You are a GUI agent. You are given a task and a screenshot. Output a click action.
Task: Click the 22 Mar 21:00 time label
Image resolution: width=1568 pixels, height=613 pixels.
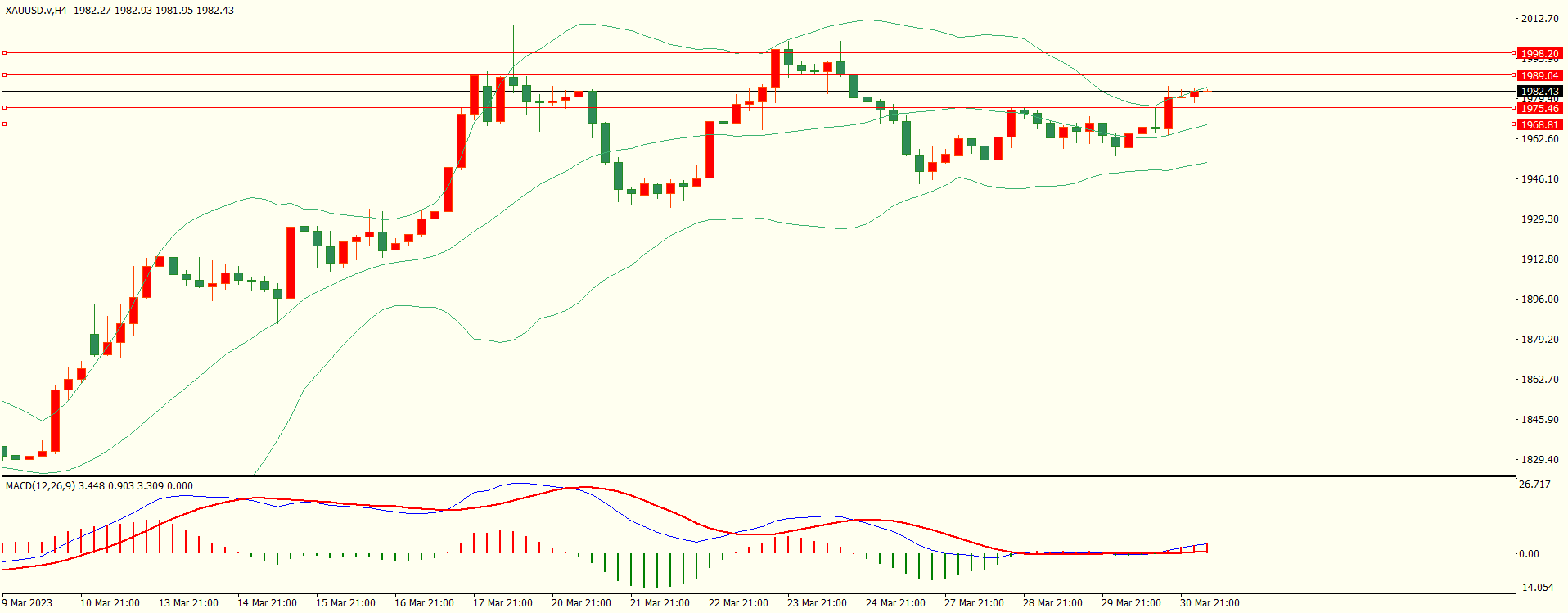tap(738, 603)
